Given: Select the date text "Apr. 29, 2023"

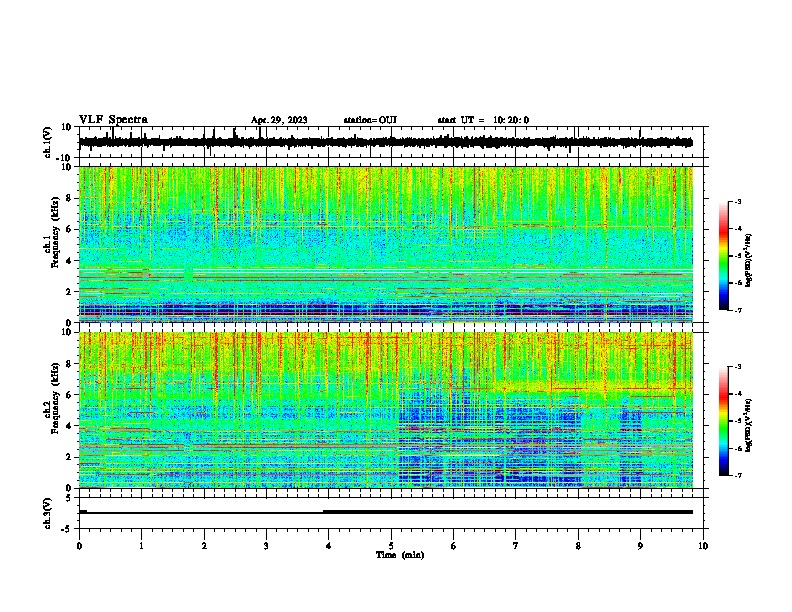Looking at the screenshot, I should (x=279, y=120).
